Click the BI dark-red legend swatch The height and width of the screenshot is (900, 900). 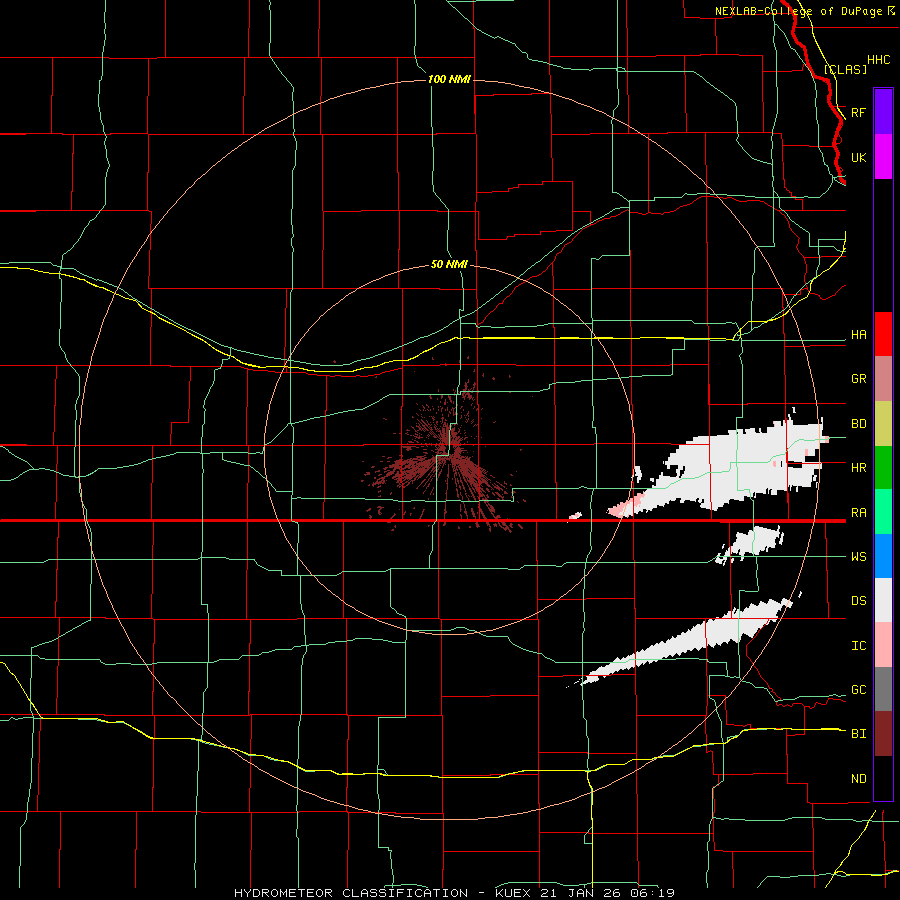click(883, 734)
